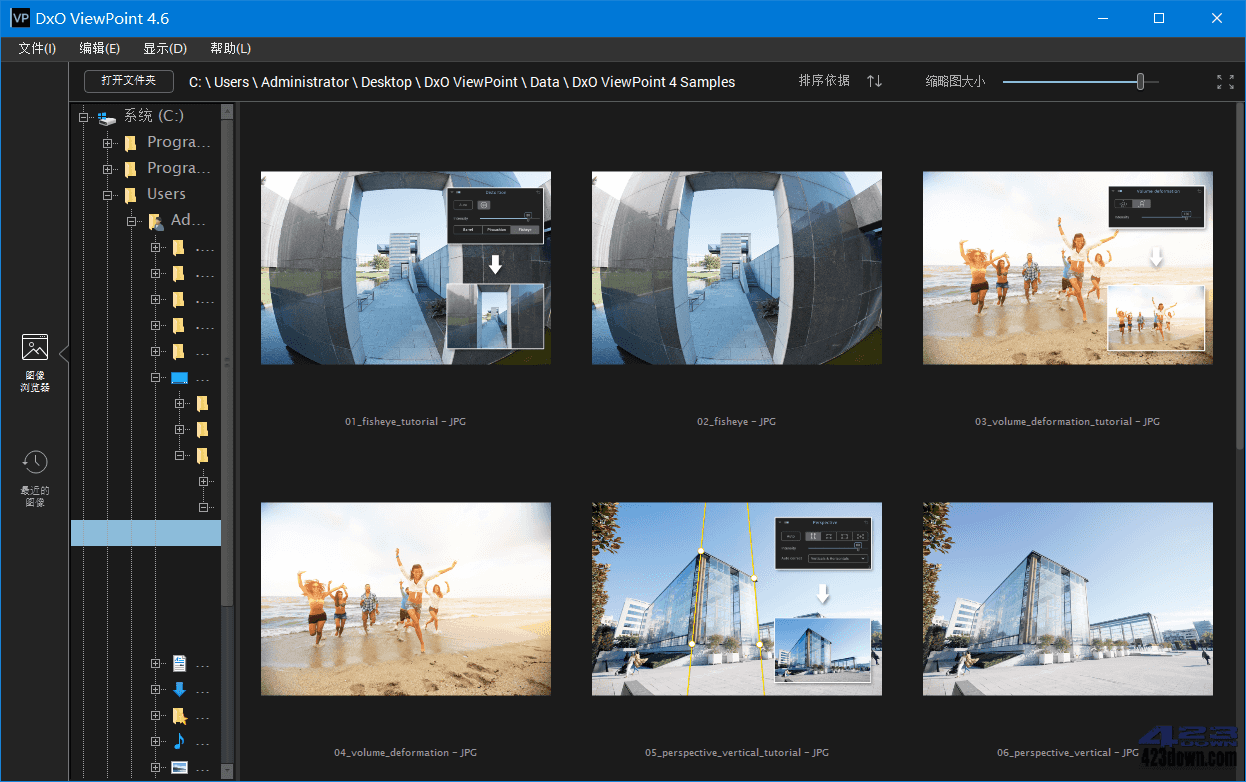The height and width of the screenshot is (782, 1246).
Task: Click the Users folder icon in tree
Action: [x=131, y=193]
